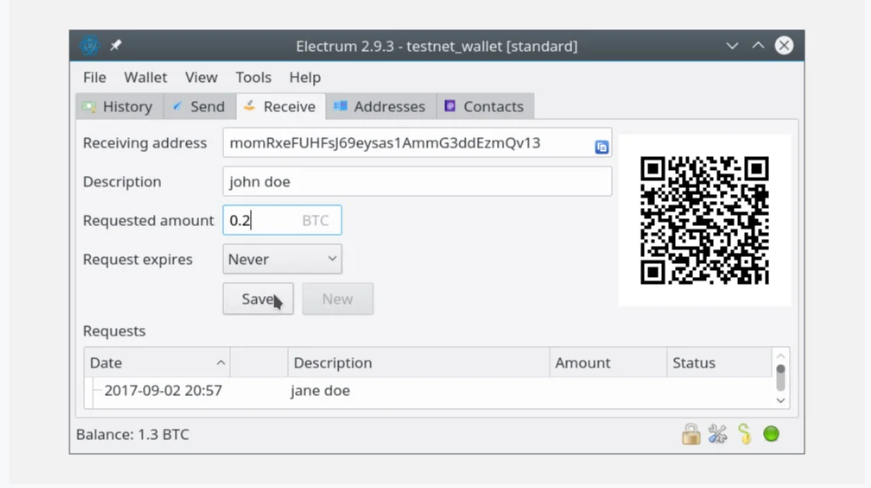Open seed icon in status bar
871x488 pixels.
pos(744,434)
